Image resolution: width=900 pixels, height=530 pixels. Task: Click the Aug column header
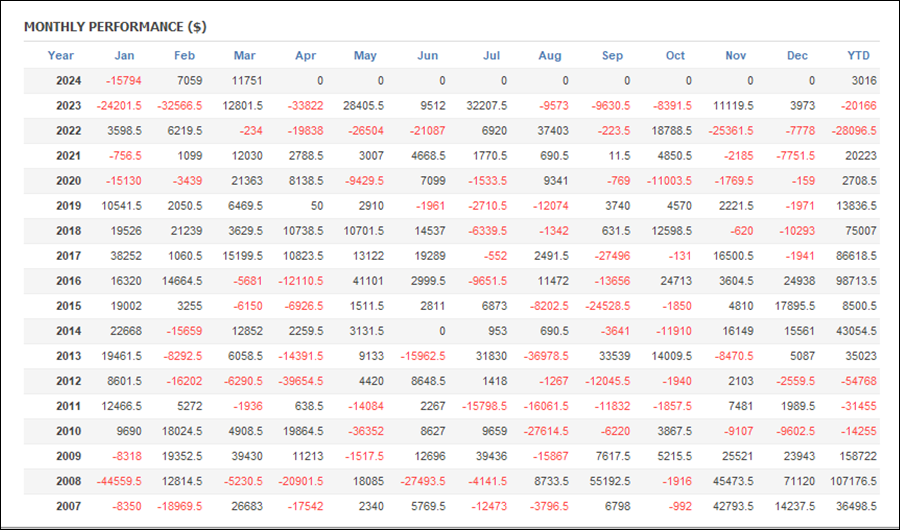550,56
